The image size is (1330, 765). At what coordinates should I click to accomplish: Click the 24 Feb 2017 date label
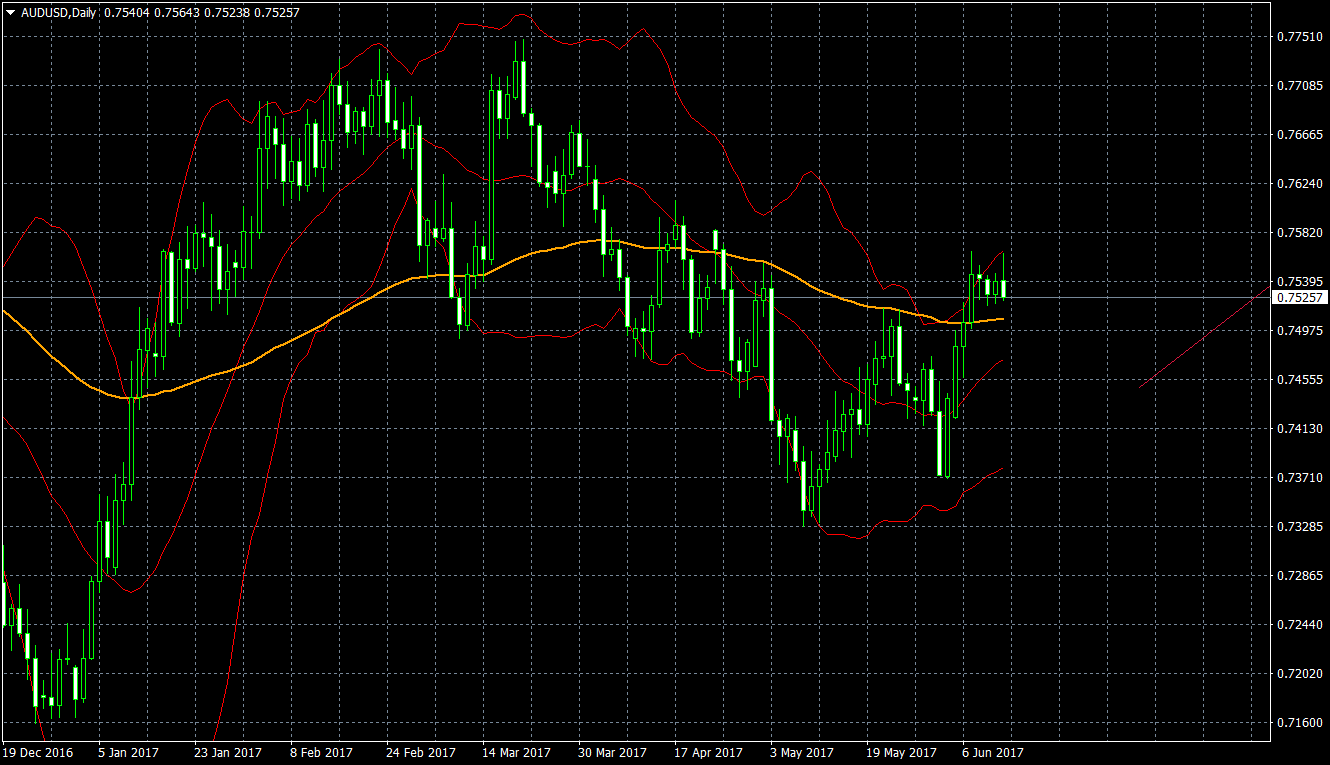(x=420, y=752)
